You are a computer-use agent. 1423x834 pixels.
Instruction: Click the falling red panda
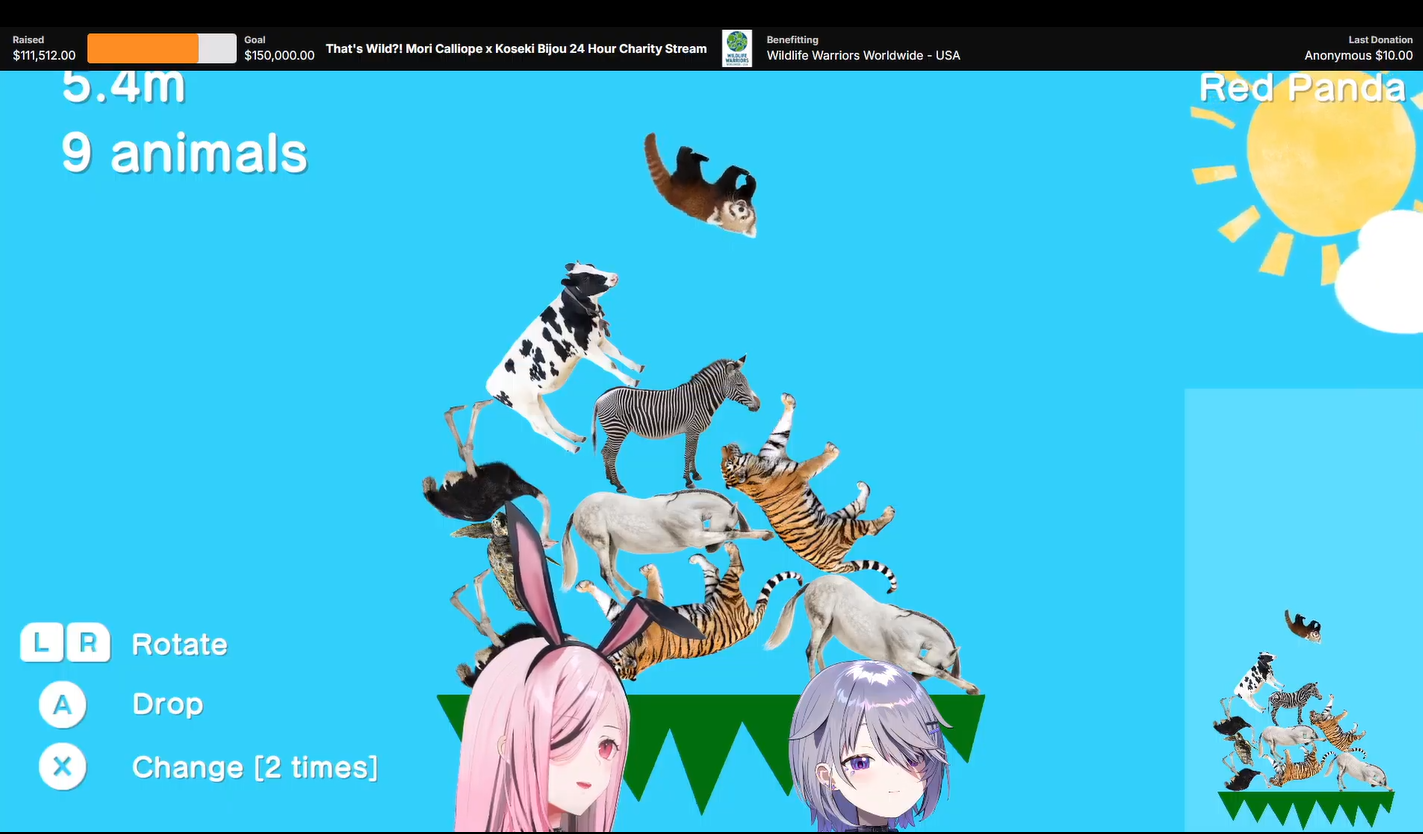tap(701, 185)
